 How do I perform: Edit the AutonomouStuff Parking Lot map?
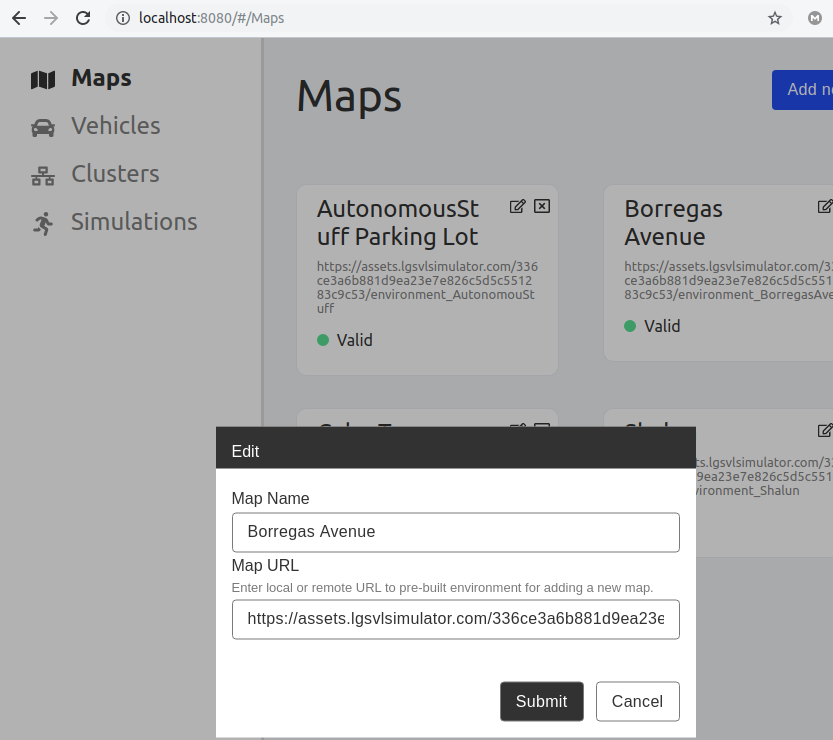(x=517, y=206)
